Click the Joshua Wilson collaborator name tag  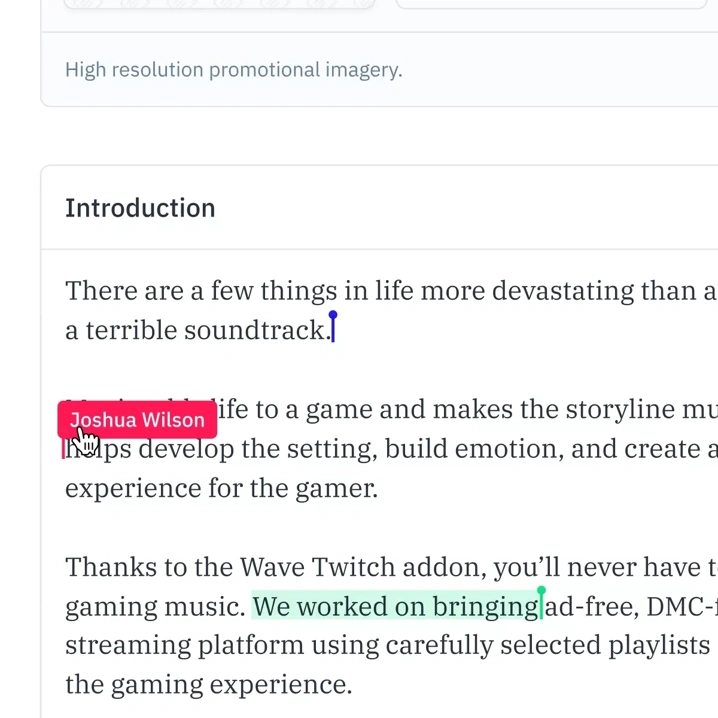pos(137,420)
